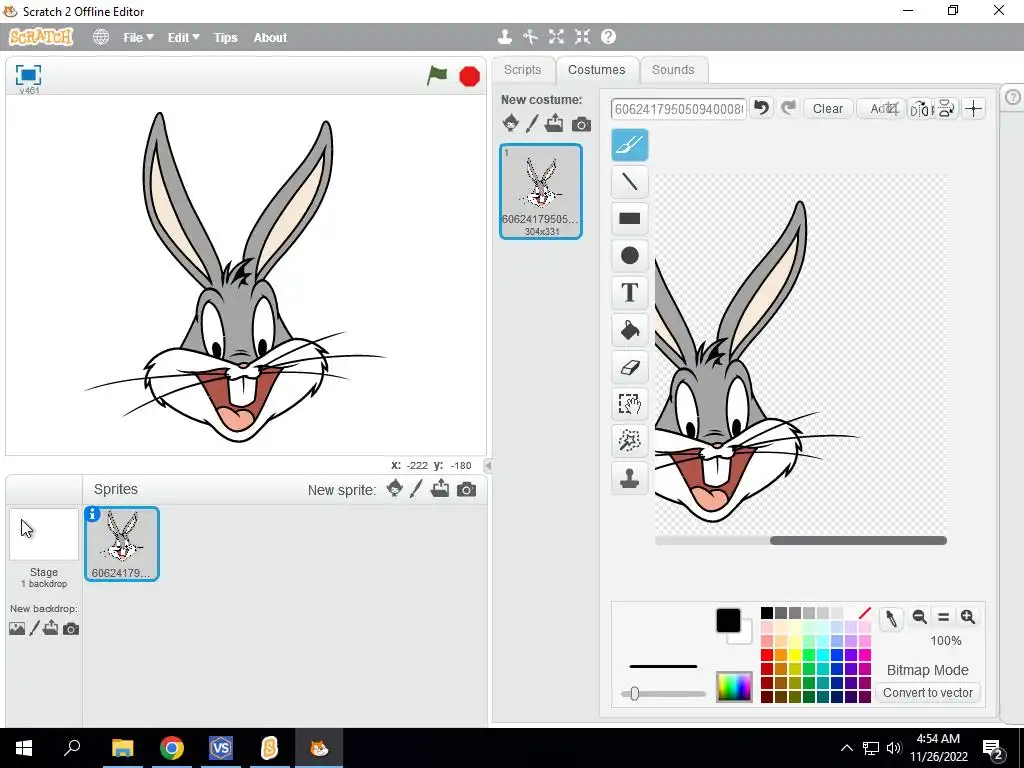Image resolution: width=1024 pixels, height=768 pixels.
Task: Choose the Select marquee tool
Action: 630,404
